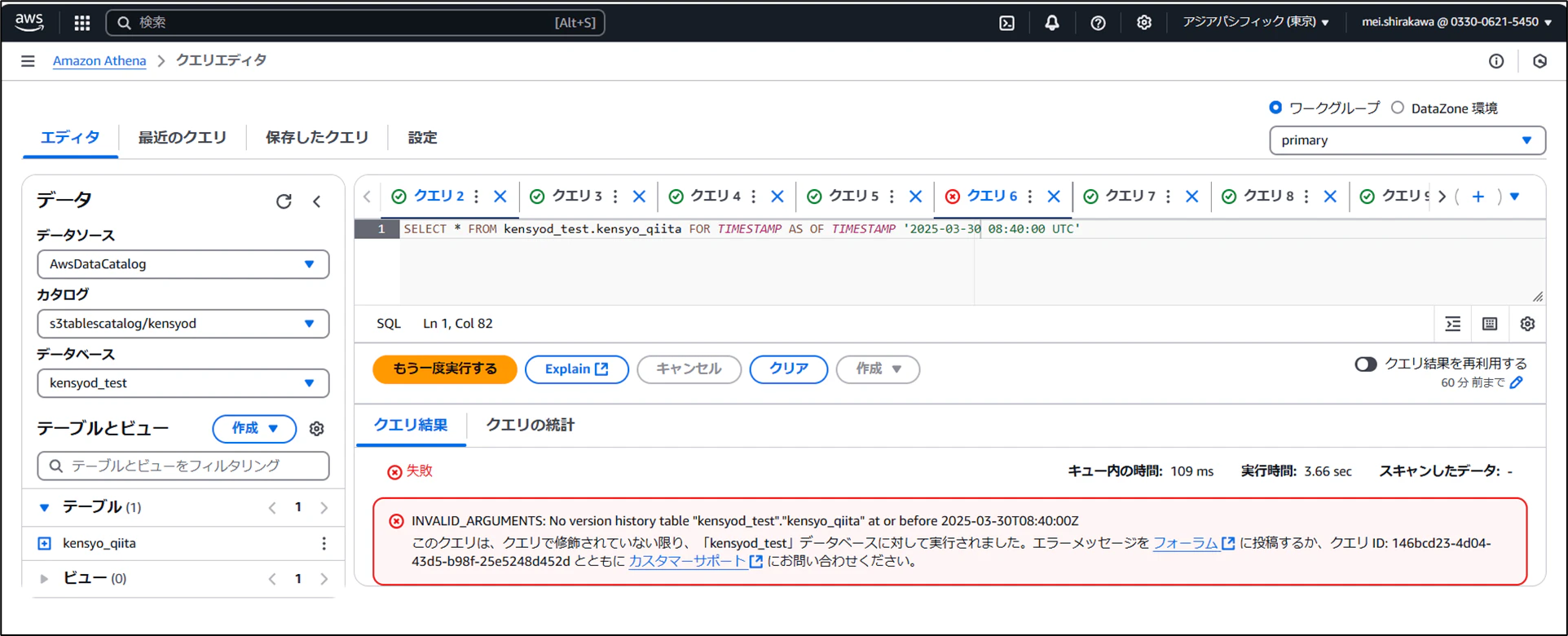Close the クエリ 4 tab
This screenshot has width=1568, height=636.
[x=777, y=197]
